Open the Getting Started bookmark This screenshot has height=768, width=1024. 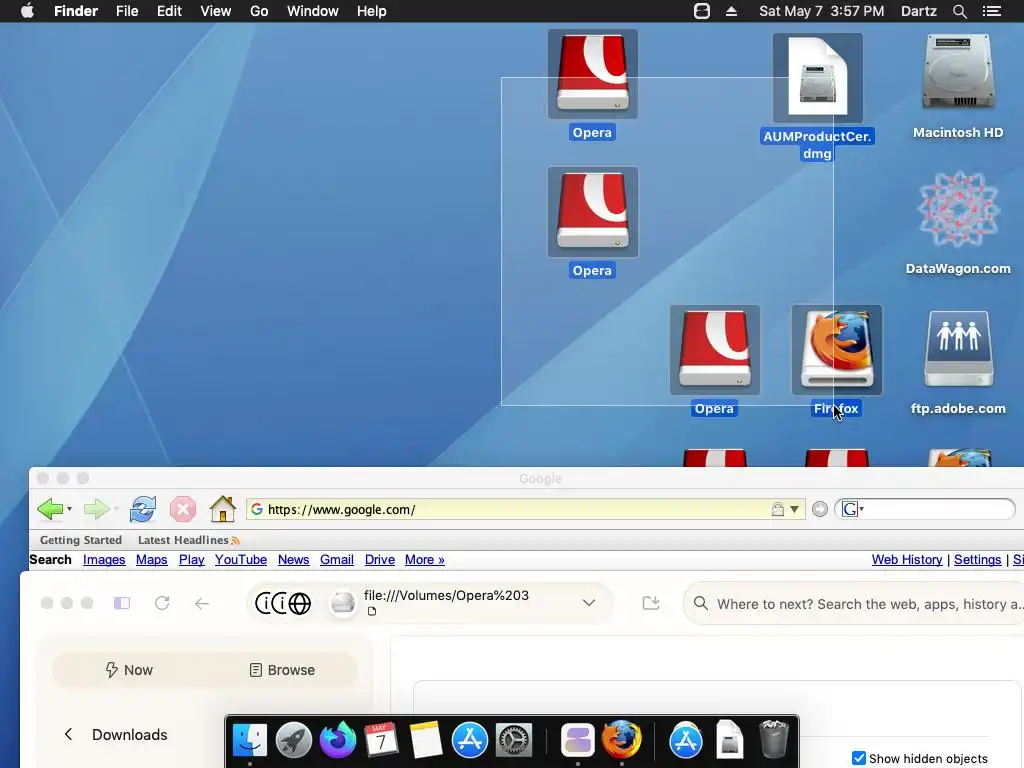click(x=81, y=540)
